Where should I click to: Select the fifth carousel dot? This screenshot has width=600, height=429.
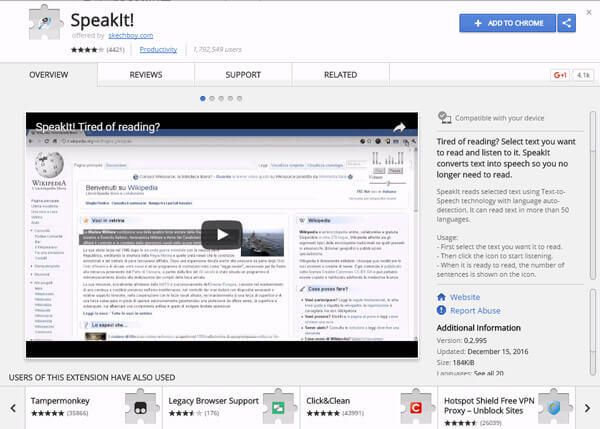click(240, 98)
